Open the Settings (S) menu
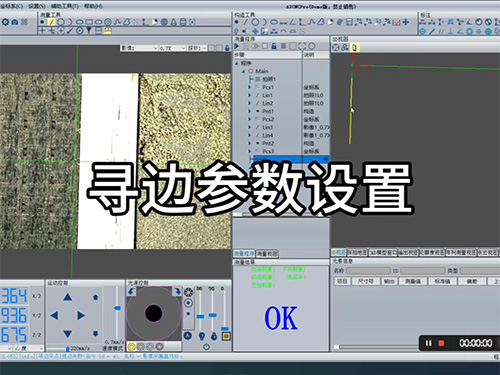 (37, 6)
